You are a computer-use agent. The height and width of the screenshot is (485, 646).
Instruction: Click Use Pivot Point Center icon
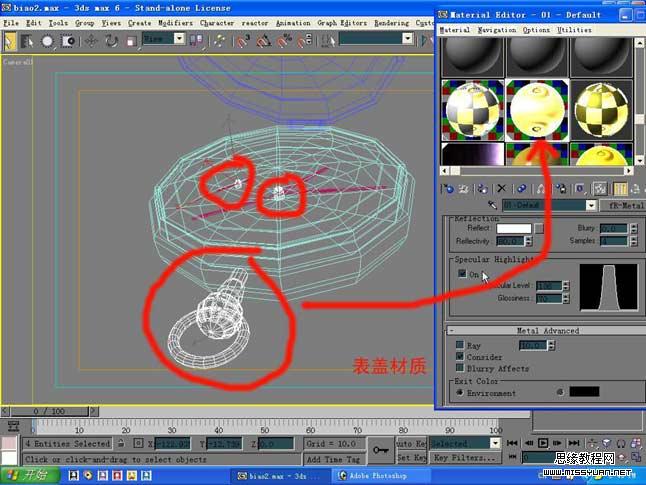click(x=196, y=40)
